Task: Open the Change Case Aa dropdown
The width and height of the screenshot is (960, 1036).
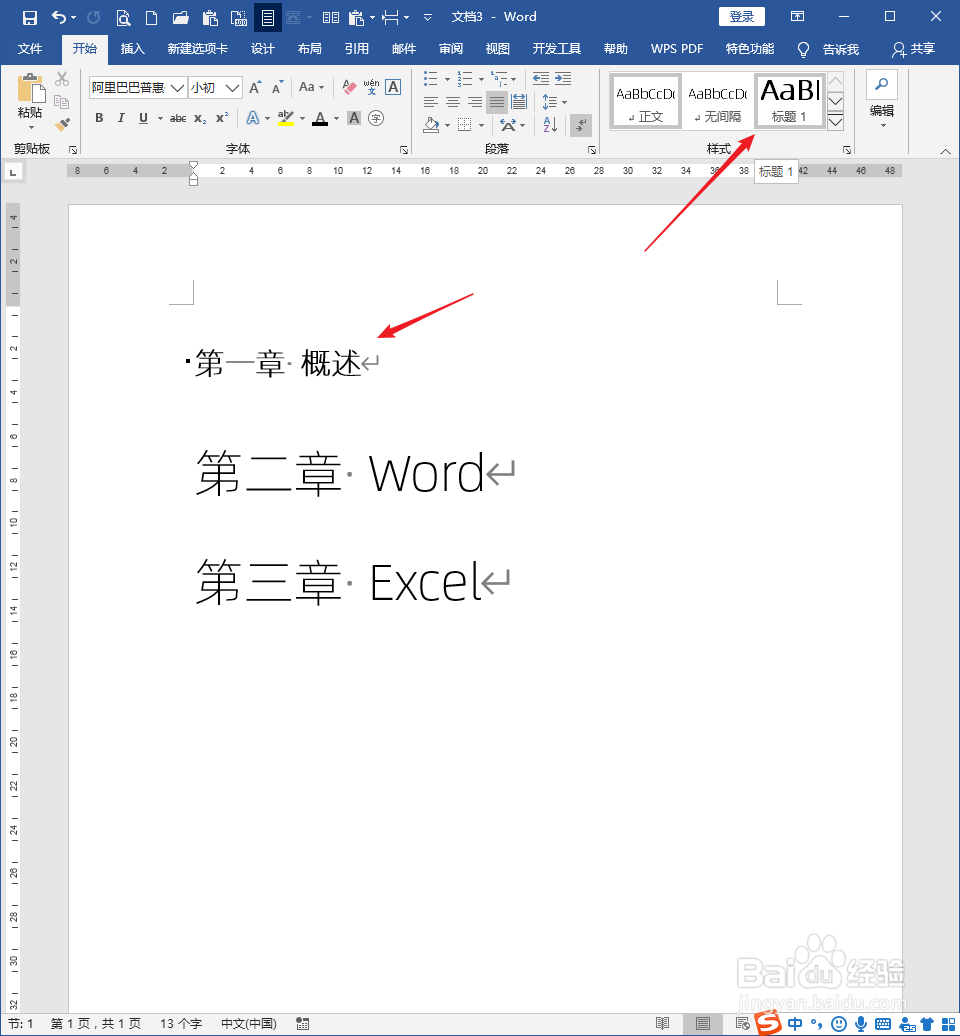Action: 311,87
